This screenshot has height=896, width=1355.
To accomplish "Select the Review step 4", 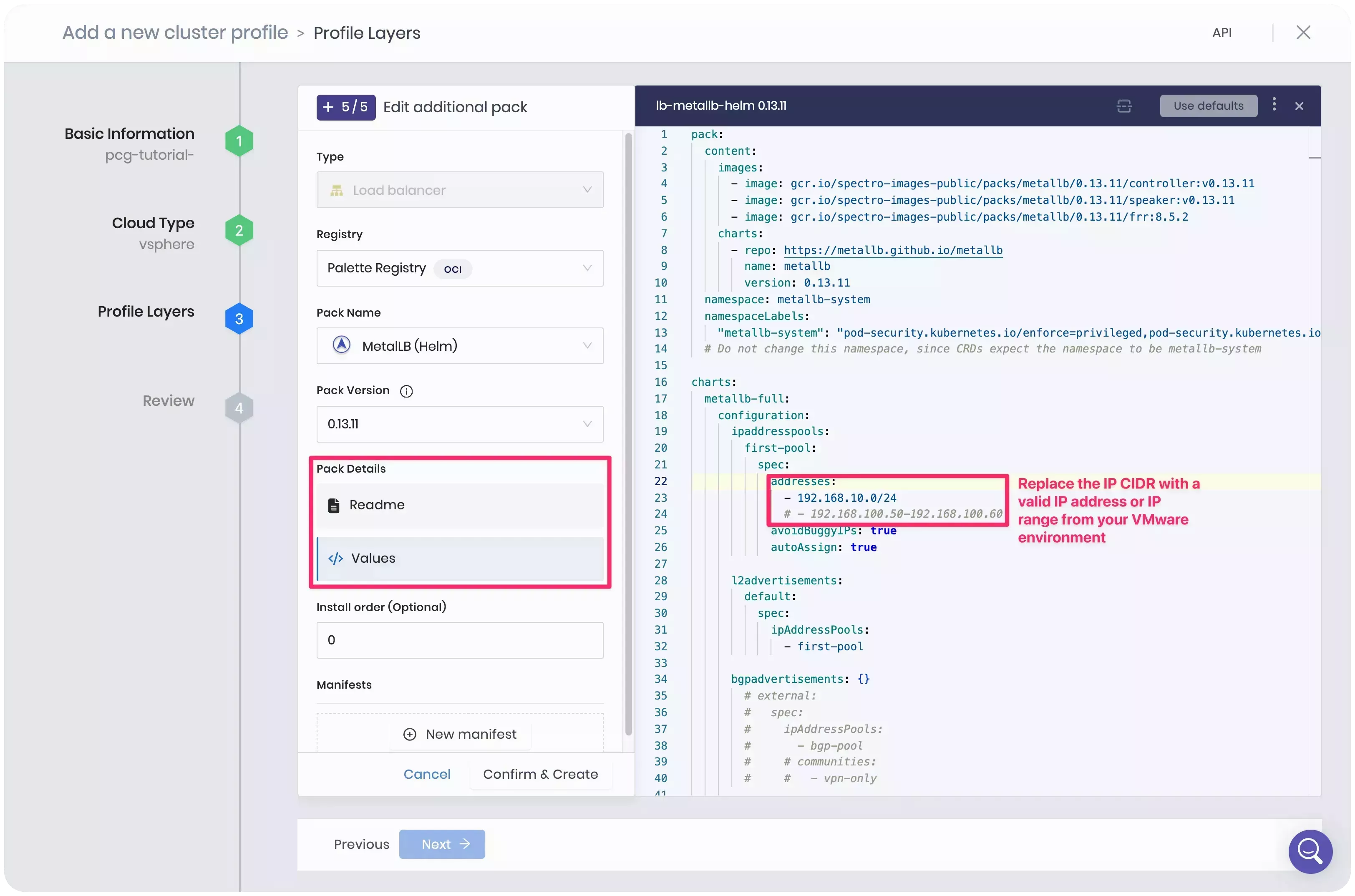I will coord(239,408).
